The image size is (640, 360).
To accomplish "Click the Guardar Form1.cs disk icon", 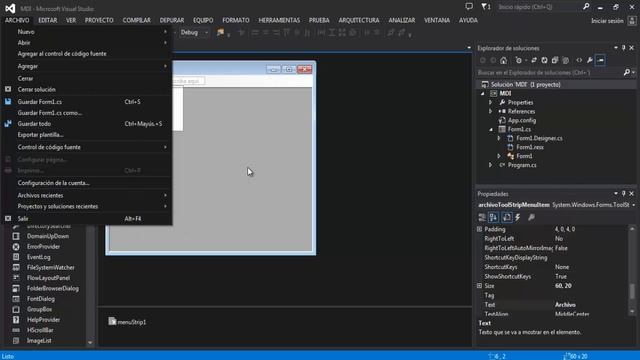I will click(x=8, y=102).
